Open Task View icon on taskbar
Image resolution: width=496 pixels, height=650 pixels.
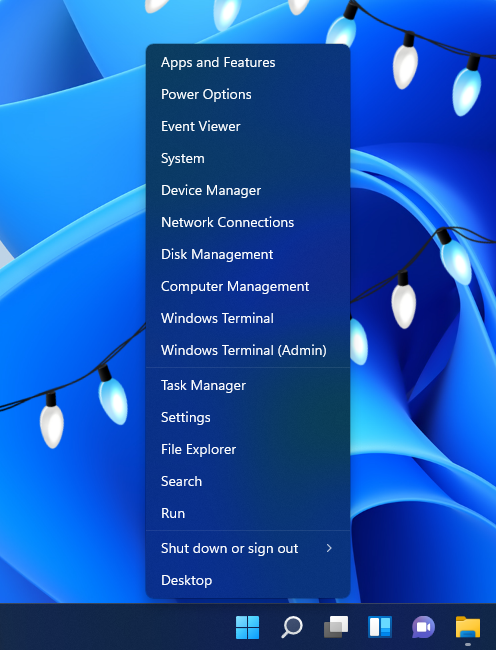coord(336,627)
